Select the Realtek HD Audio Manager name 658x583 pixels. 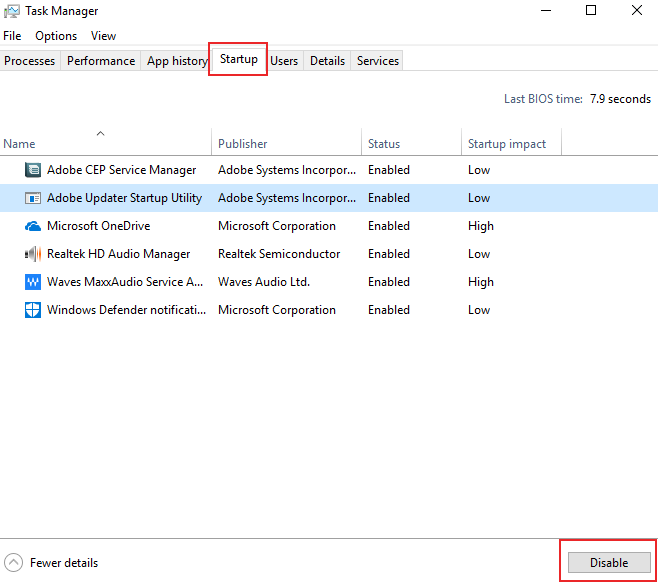click(x=118, y=254)
